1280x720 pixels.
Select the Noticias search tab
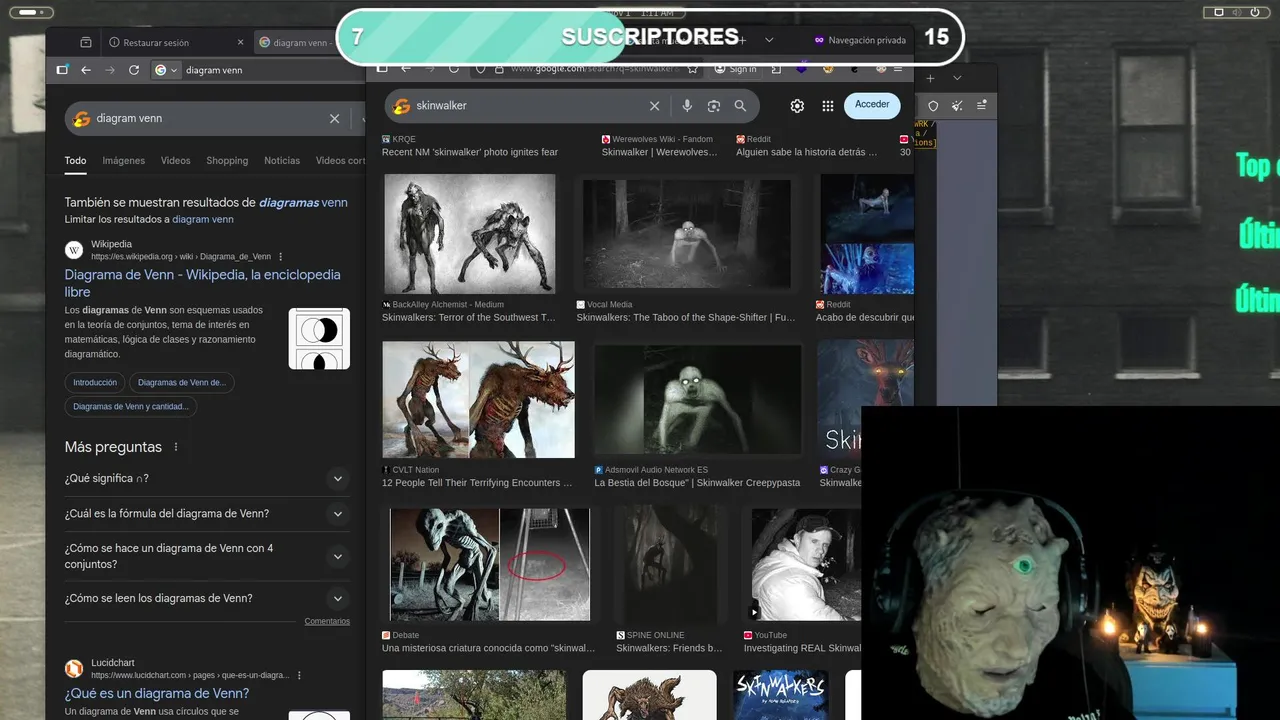coord(282,161)
